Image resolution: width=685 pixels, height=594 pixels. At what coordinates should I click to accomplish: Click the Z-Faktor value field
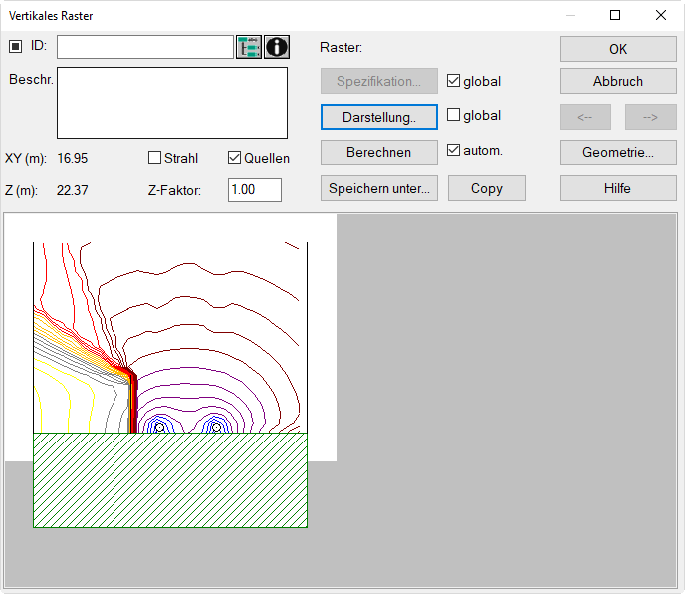[x=255, y=190]
